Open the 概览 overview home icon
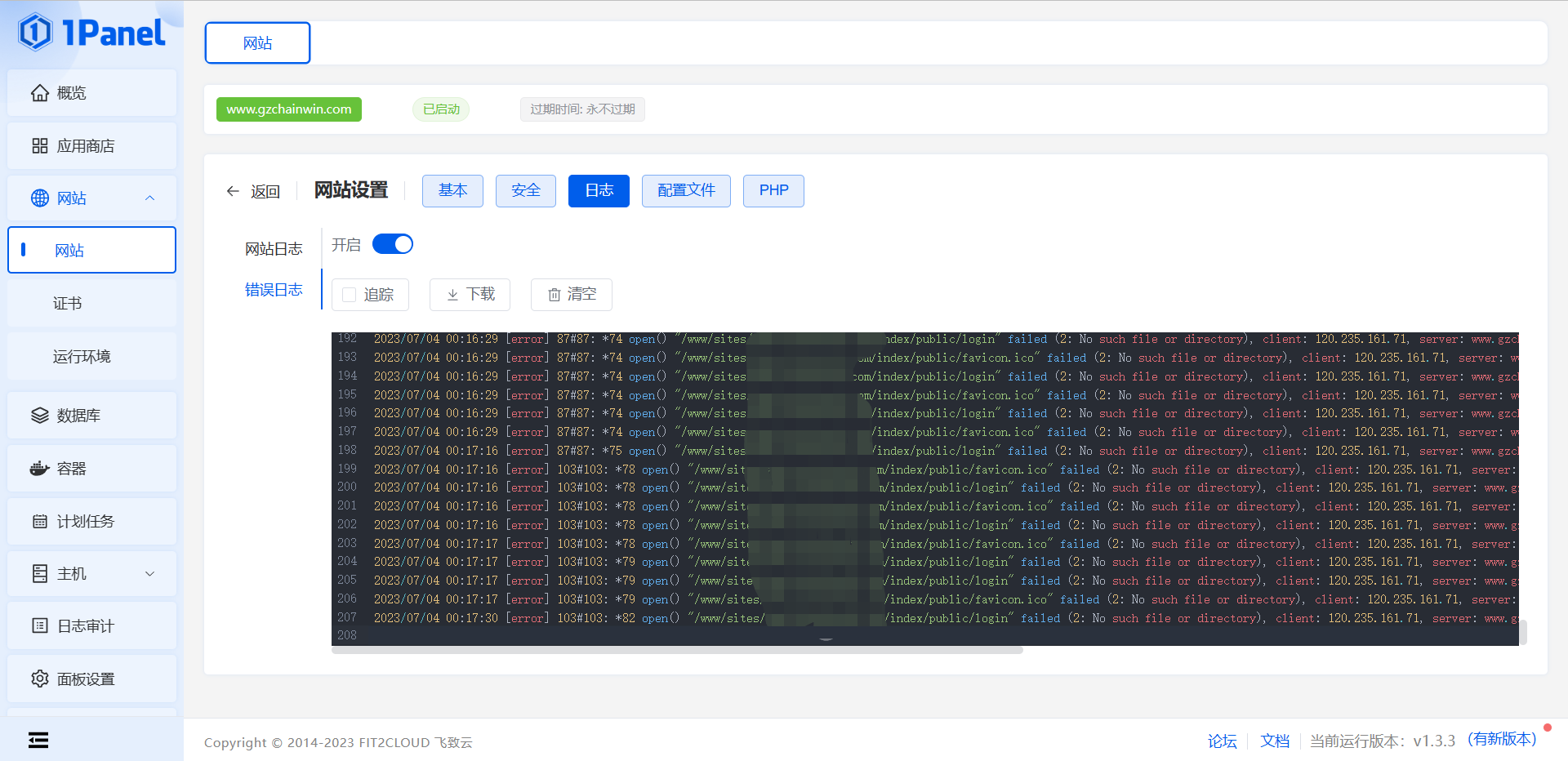The width and height of the screenshot is (1568, 761). [x=39, y=93]
